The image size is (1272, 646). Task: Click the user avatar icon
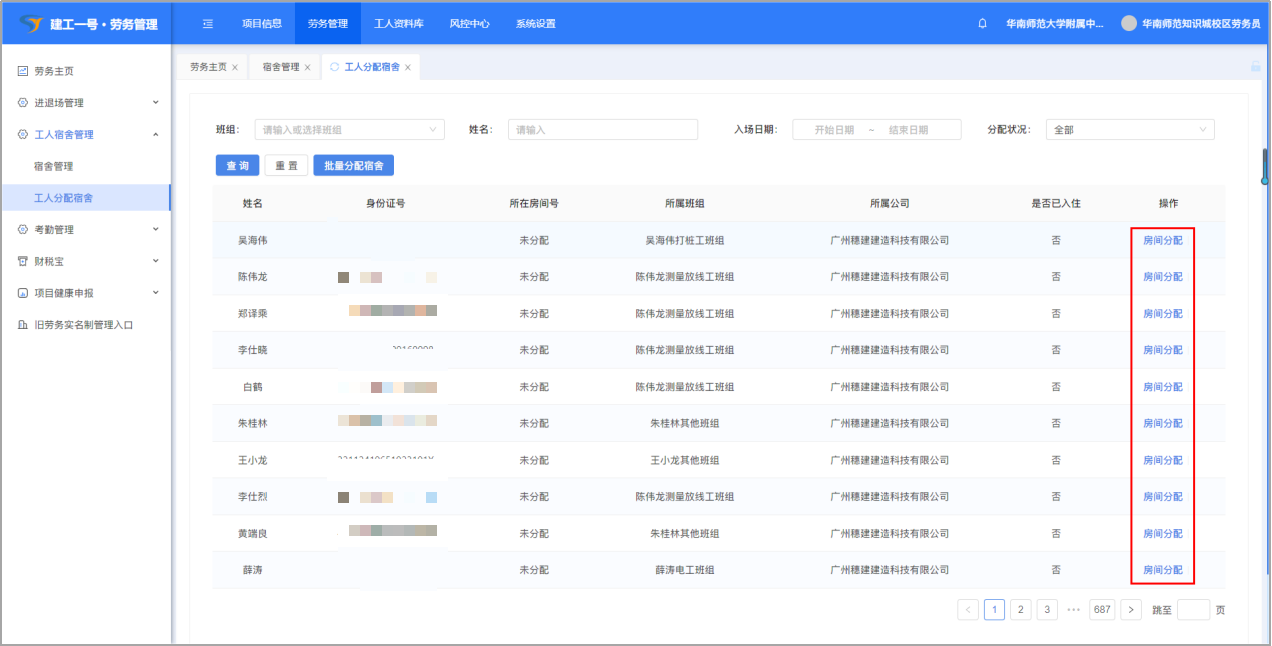click(1129, 23)
